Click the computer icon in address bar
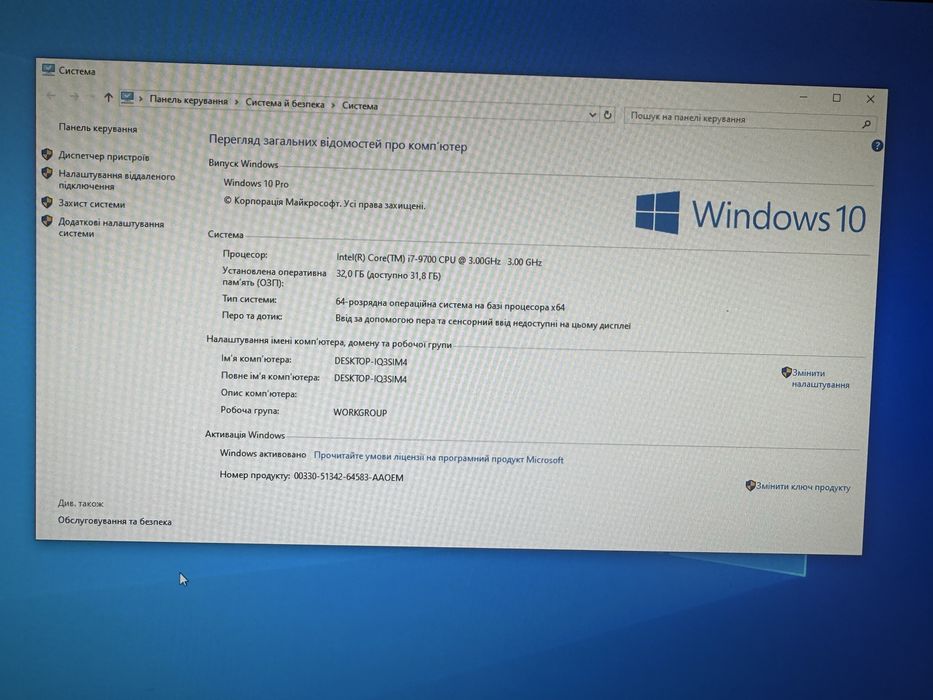The width and height of the screenshot is (933, 700). click(x=127, y=97)
